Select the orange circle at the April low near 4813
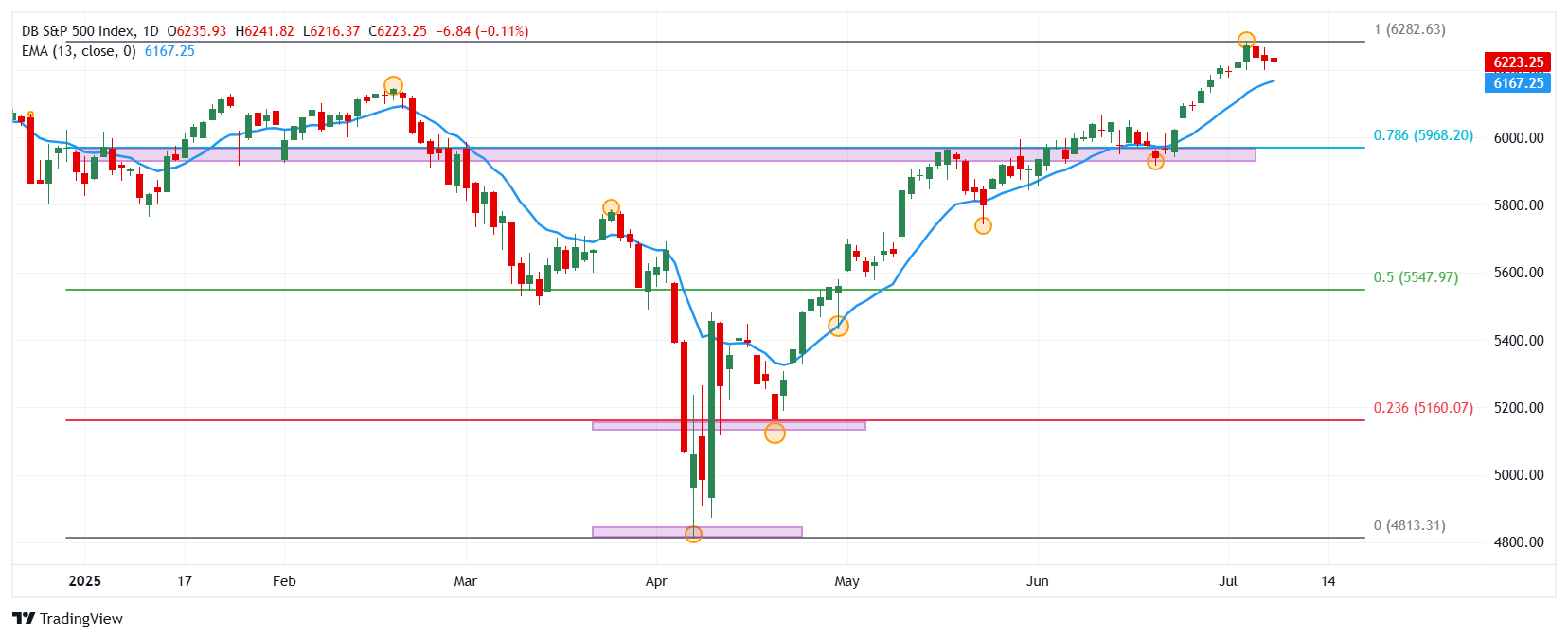The image size is (1568, 639). point(693,534)
